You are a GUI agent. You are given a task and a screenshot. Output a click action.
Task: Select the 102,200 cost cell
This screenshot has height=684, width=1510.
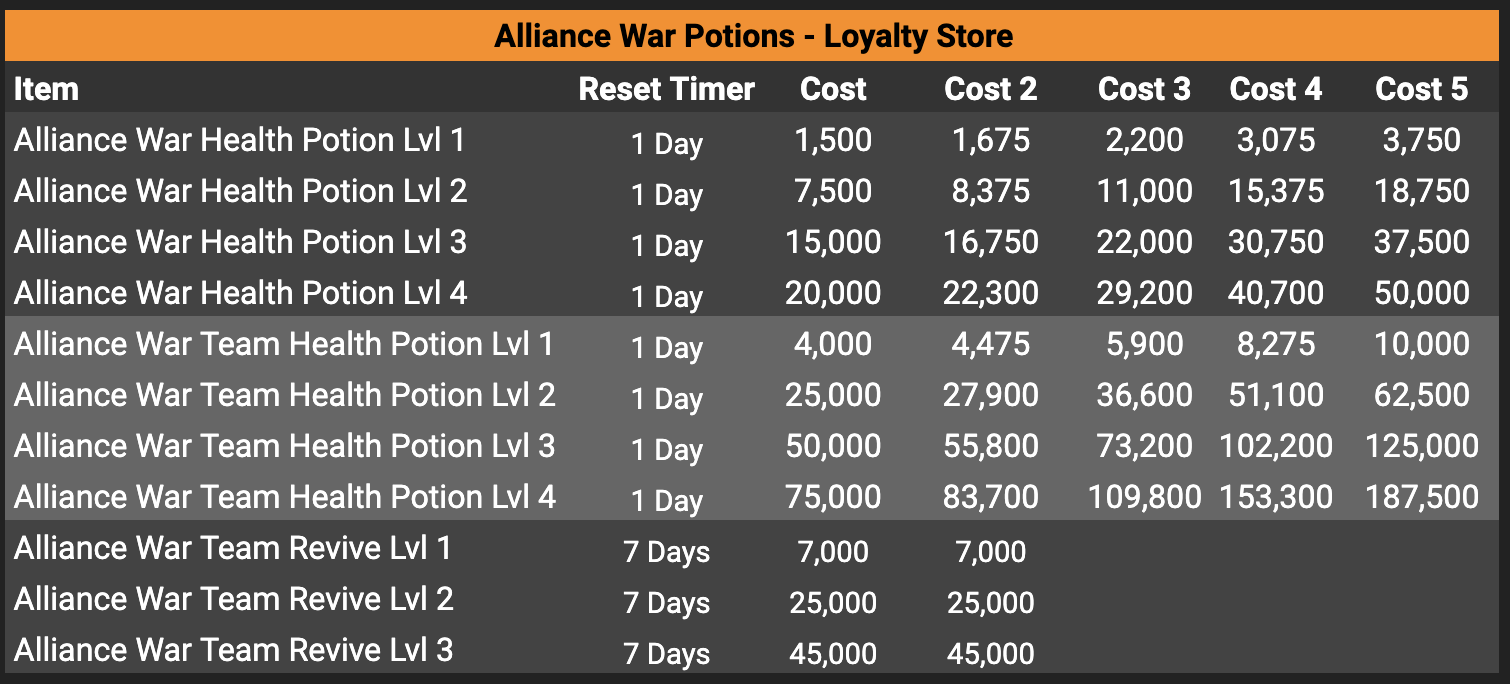coord(1275,446)
